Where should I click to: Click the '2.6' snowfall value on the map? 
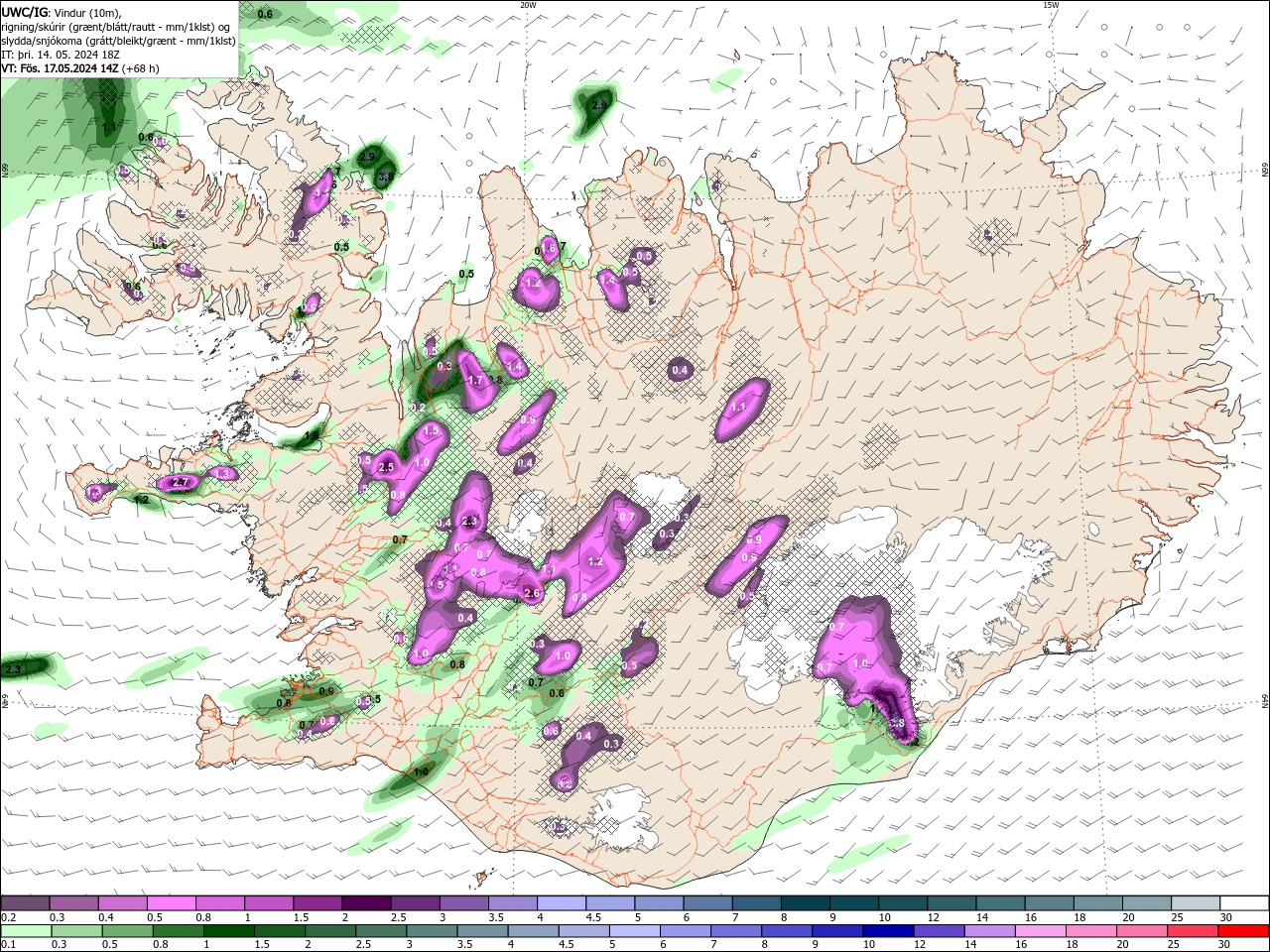click(532, 594)
